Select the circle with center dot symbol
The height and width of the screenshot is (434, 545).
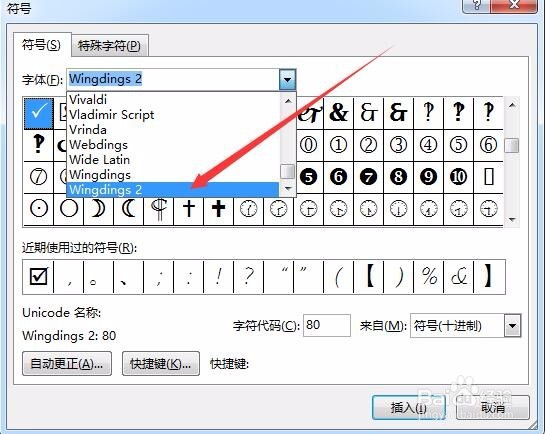click(39, 209)
